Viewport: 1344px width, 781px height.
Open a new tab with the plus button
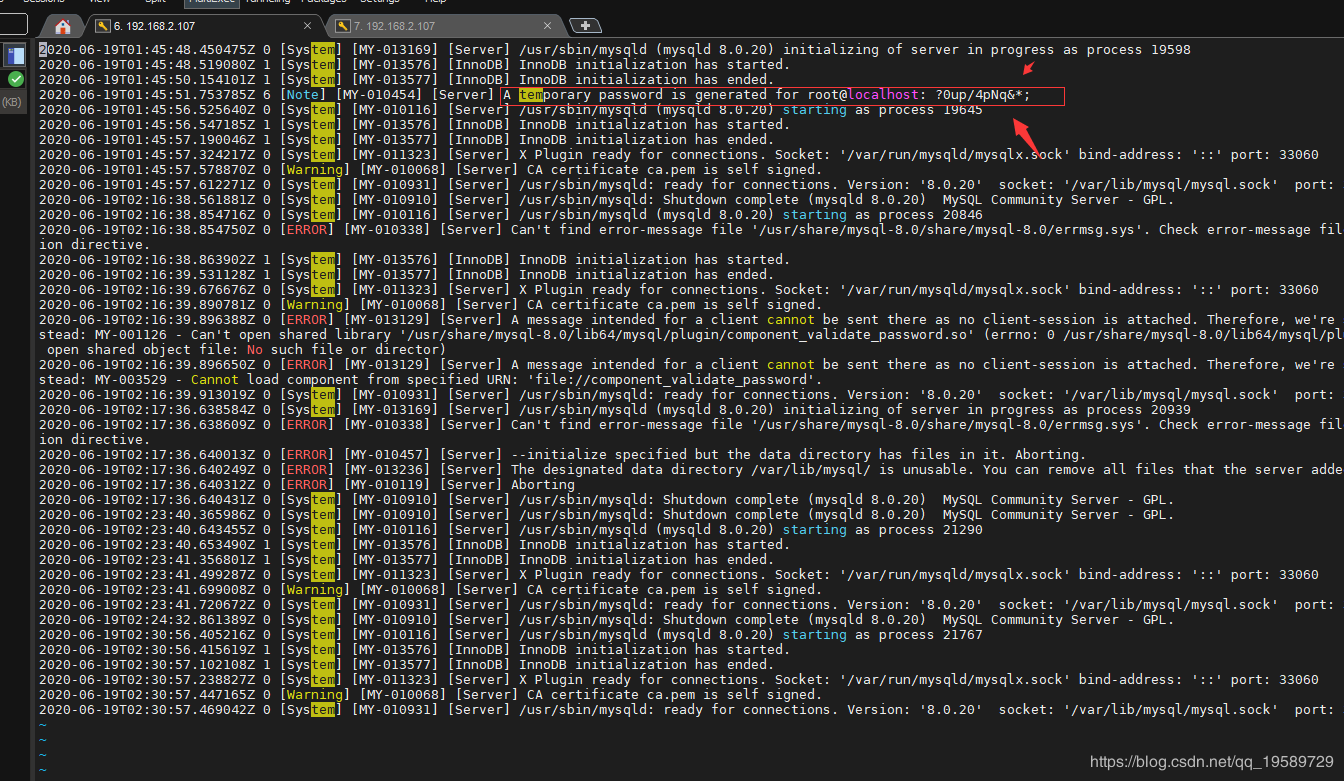pos(585,25)
